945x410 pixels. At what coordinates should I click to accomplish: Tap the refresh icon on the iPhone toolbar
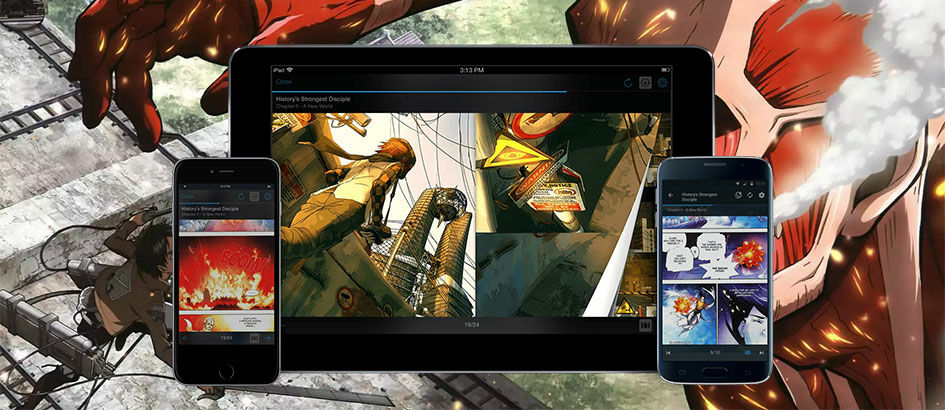[241, 196]
